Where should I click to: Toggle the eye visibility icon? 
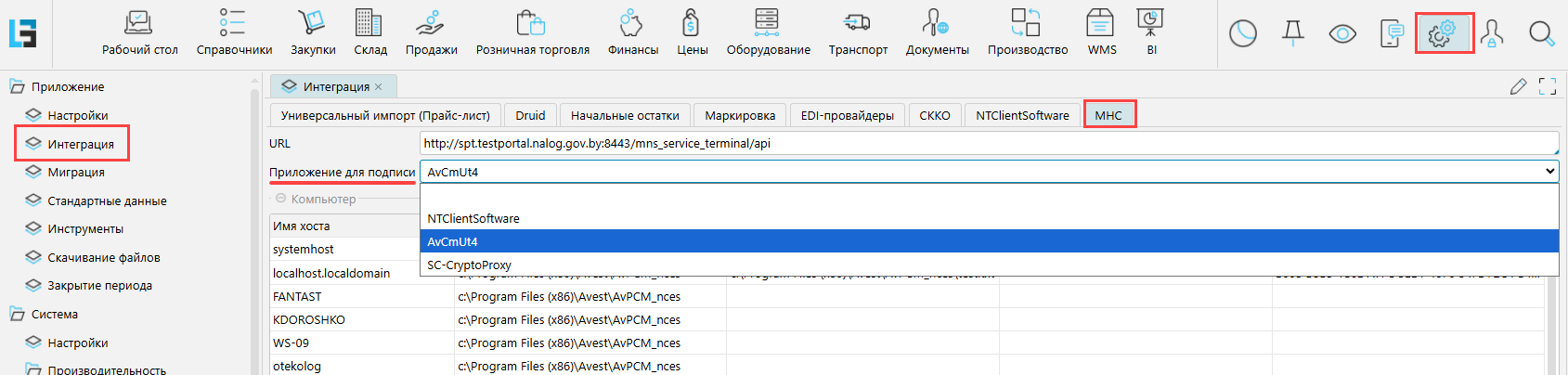pyautogui.click(x=1341, y=33)
